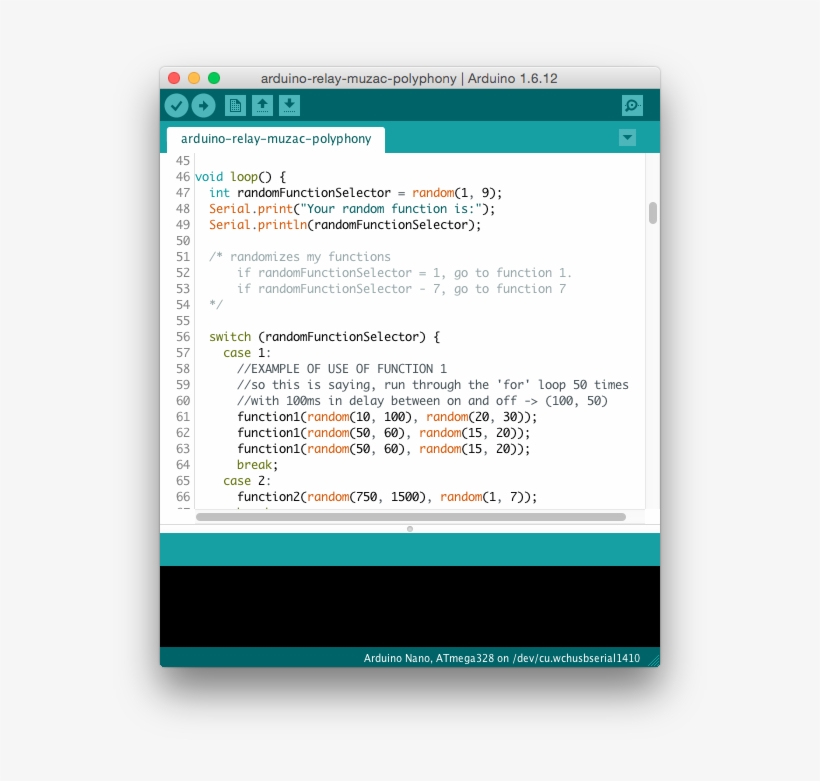
Task: Click the resize grip in the bottom-right corner
Action: (x=652, y=659)
